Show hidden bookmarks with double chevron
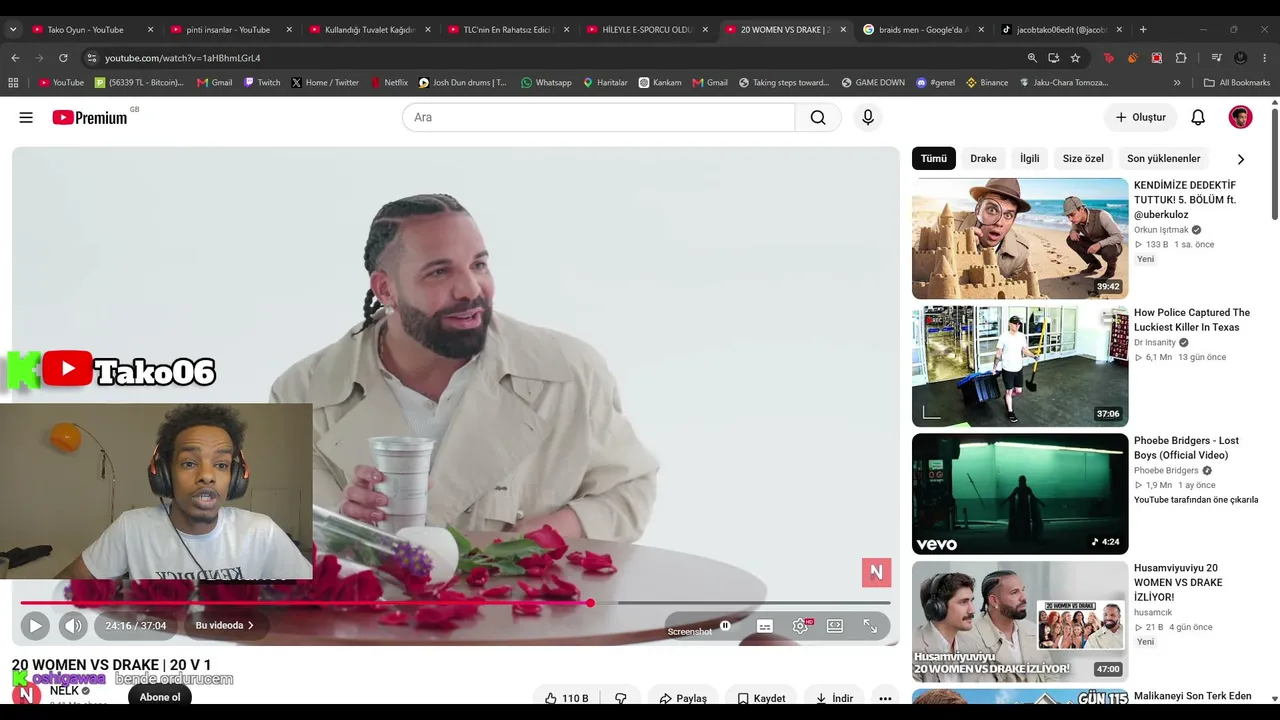Viewport: 1280px width, 720px height. [x=1177, y=83]
